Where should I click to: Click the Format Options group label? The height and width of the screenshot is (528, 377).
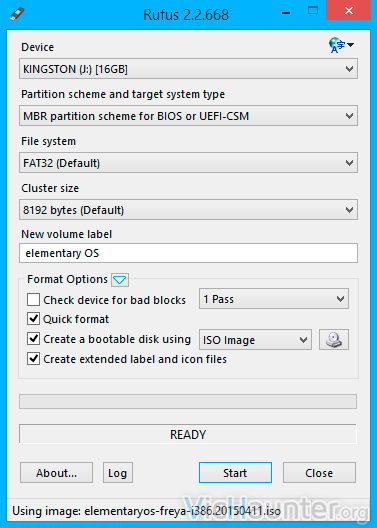tap(67, 279)
